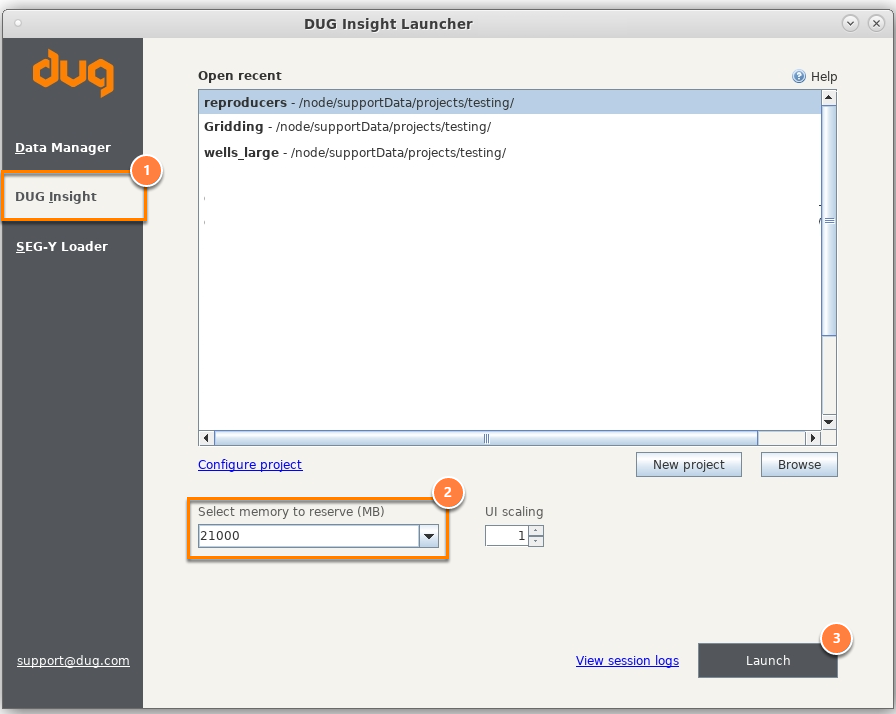Screen dimensions: 896x714
Task: Open the Data Manager section
Action: (63, 147)
